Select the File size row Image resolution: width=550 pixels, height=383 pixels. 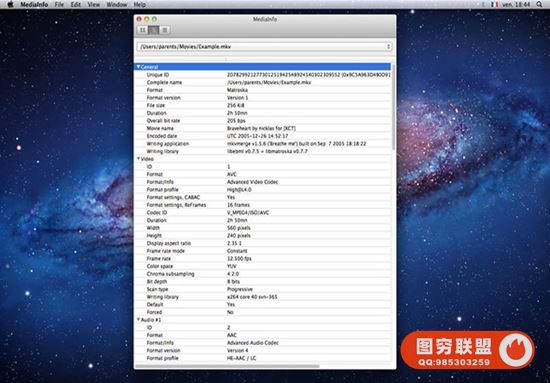coord(262,106)
